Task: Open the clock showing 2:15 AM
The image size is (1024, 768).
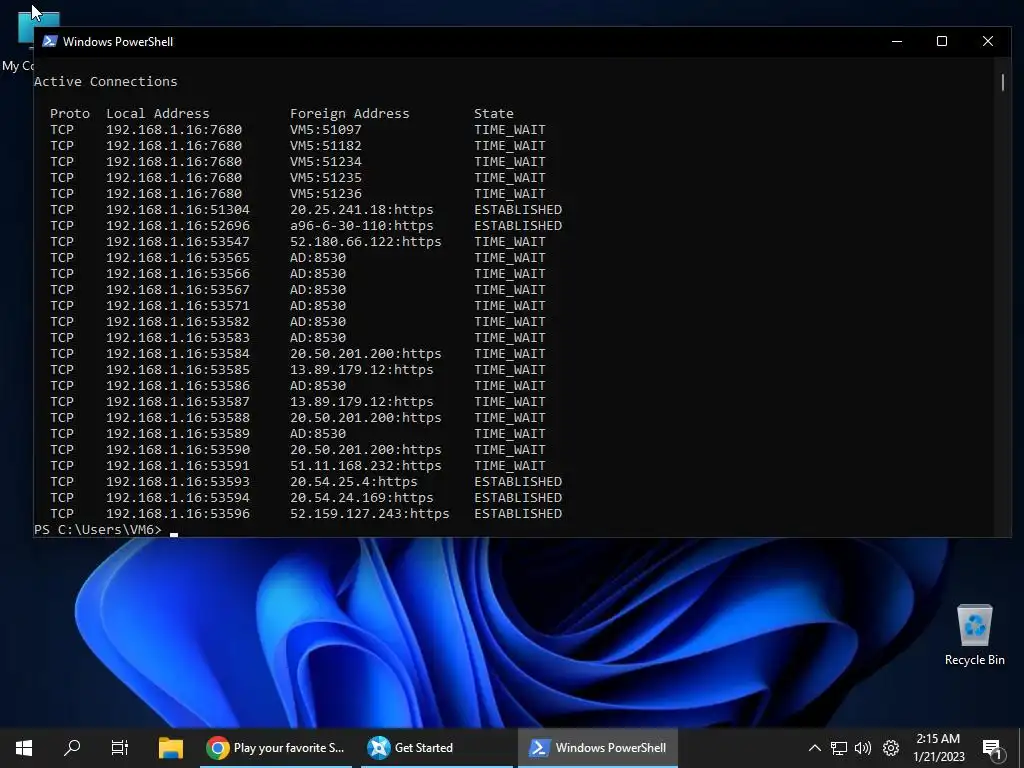Action: tap(938, 748)
